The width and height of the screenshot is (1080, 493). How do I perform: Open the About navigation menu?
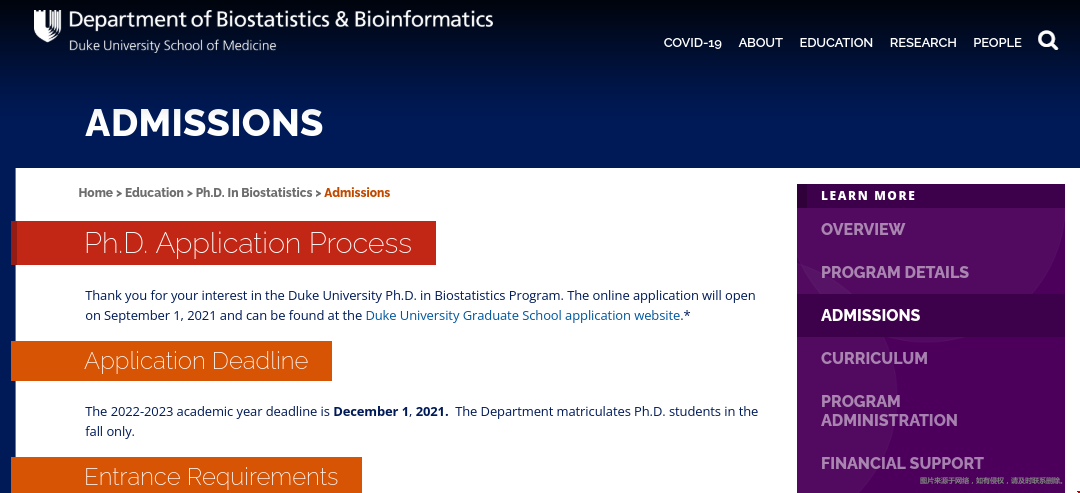click(x=760, y=43)
